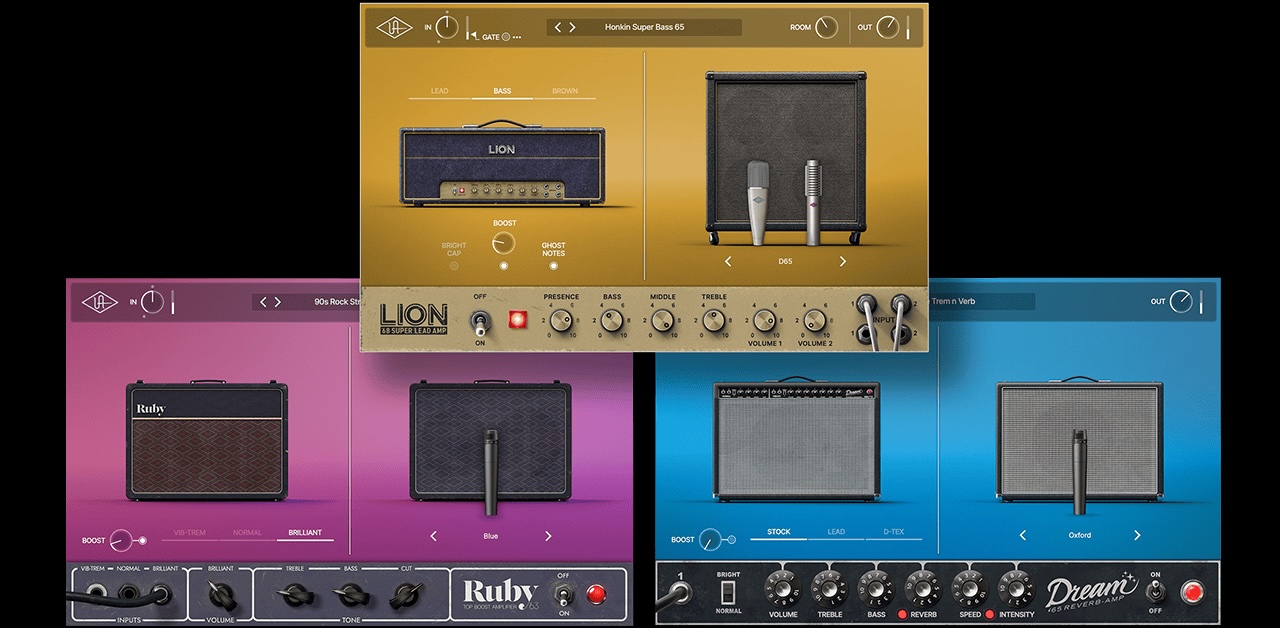Click the Dream 65 Reverb-Amp logo
The width and height of the screenshot is (1280, 628).
(1091, 592)
